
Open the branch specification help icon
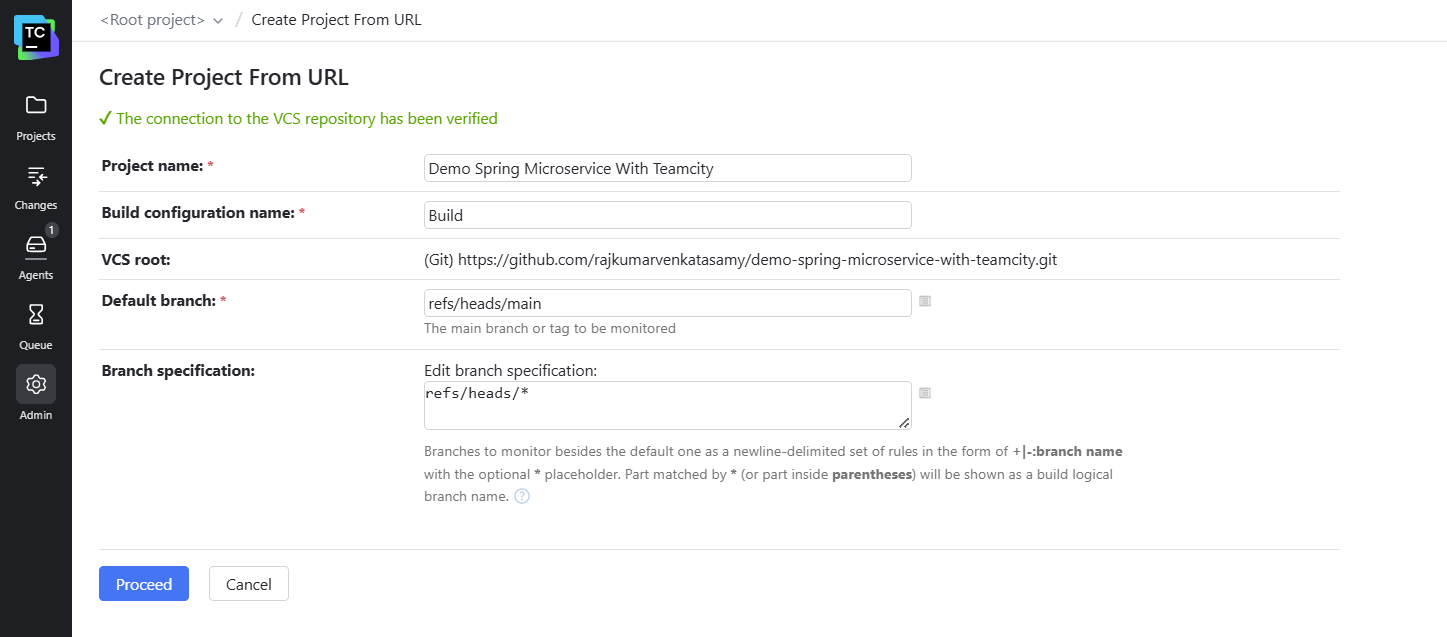[522, 496]
